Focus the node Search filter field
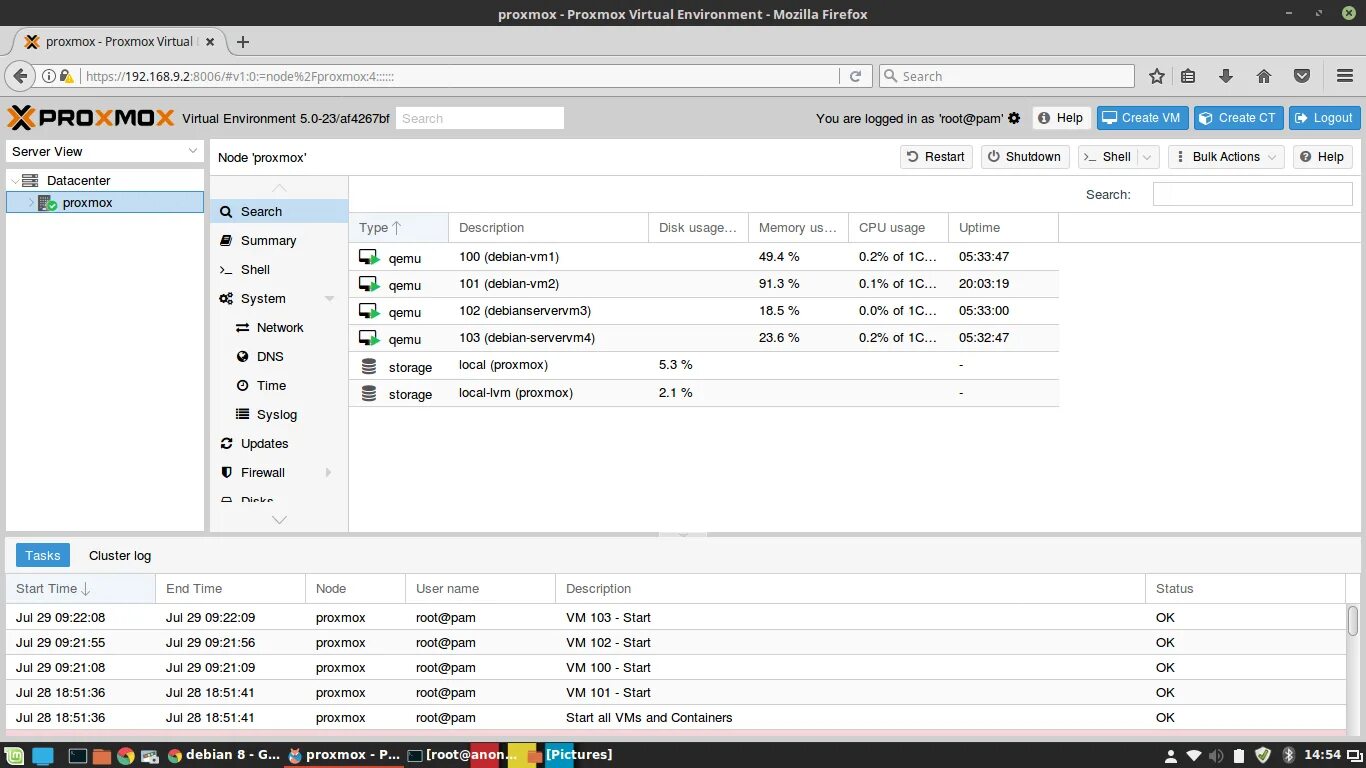The height and width of the screenshot is (768, 1366). pyautogui.click(x=1252, y=195)
